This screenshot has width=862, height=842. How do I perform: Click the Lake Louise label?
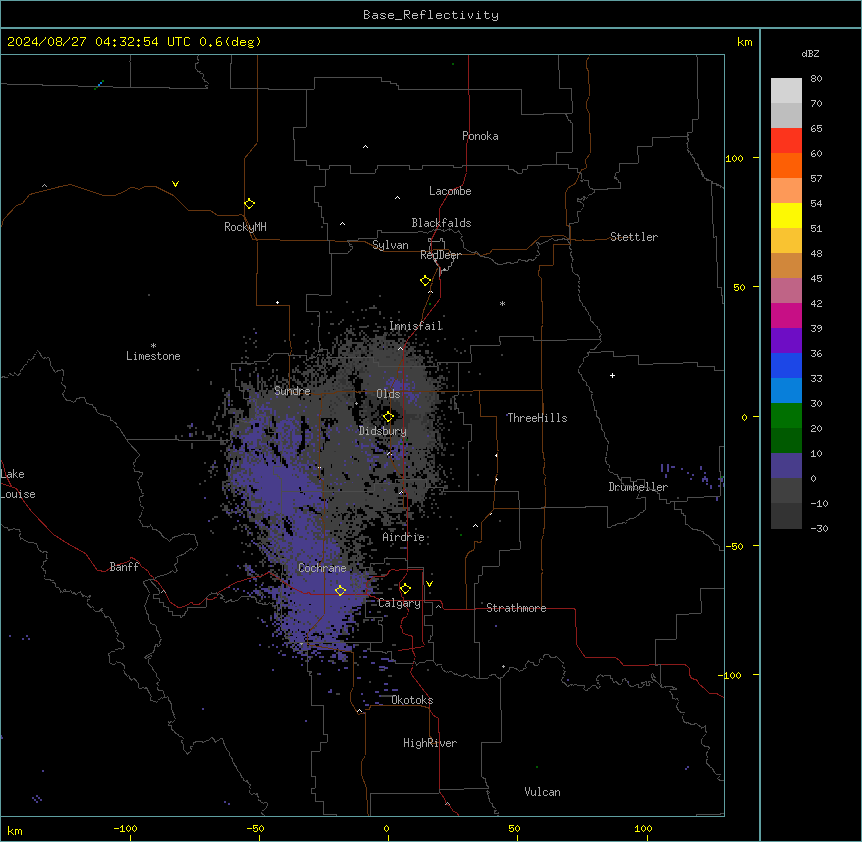pos(18,484)
